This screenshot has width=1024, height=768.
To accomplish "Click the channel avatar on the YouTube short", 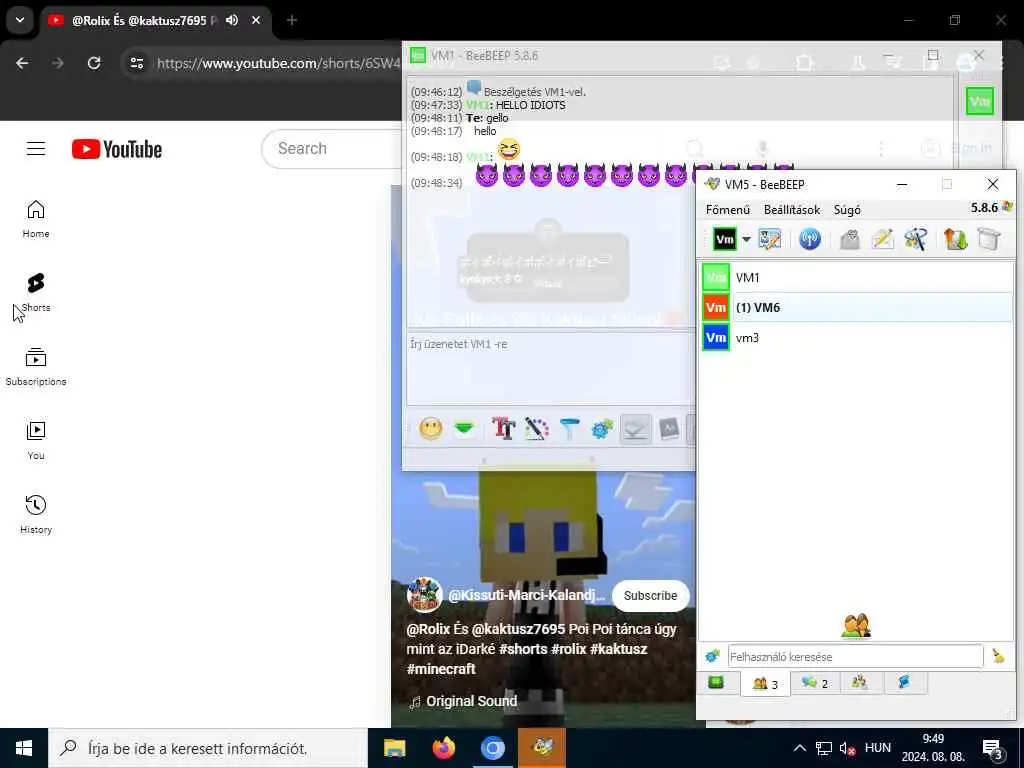I will [x=424, y=595].
